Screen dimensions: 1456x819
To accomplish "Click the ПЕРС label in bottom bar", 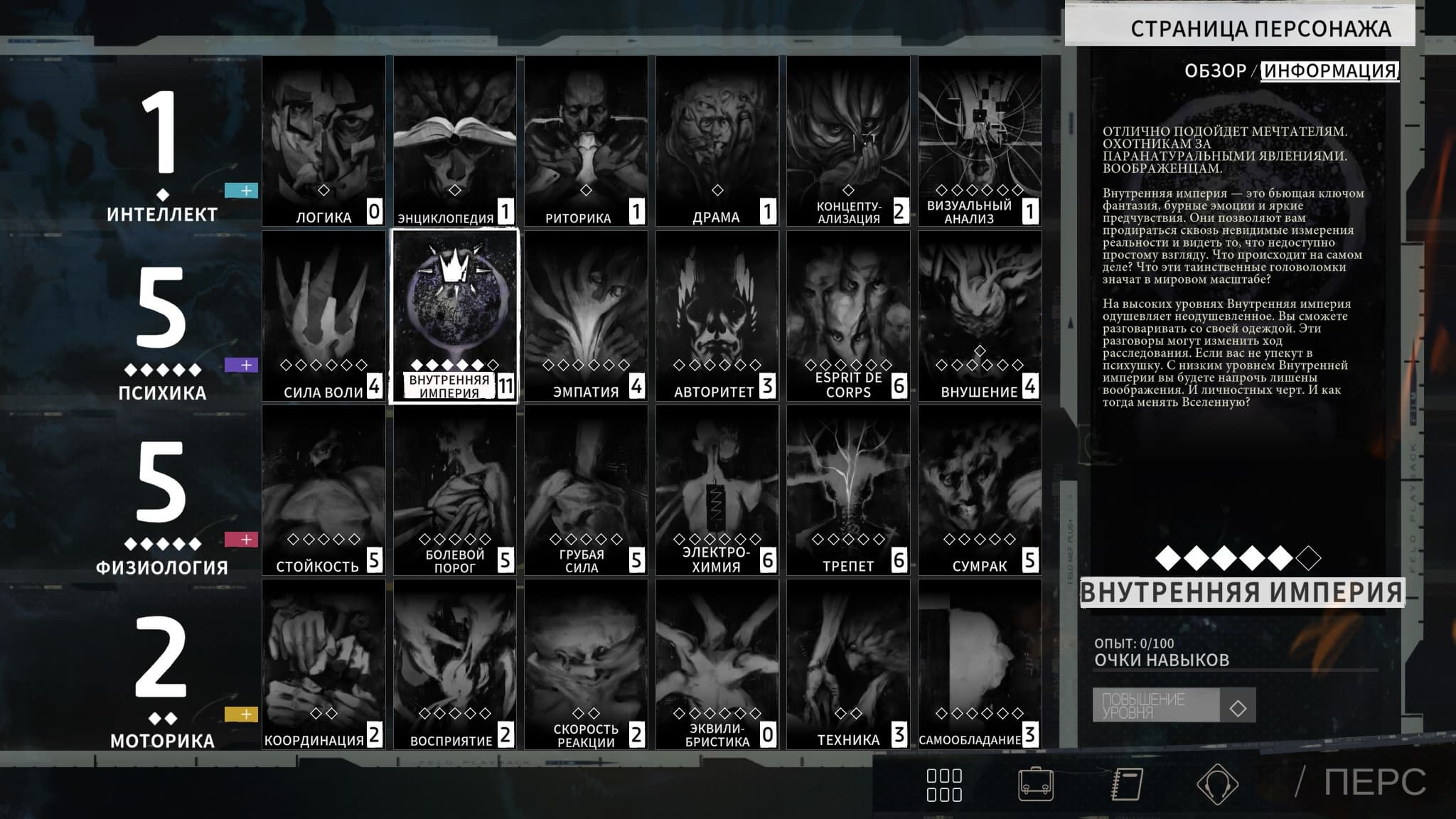I will pos(1374,782).
